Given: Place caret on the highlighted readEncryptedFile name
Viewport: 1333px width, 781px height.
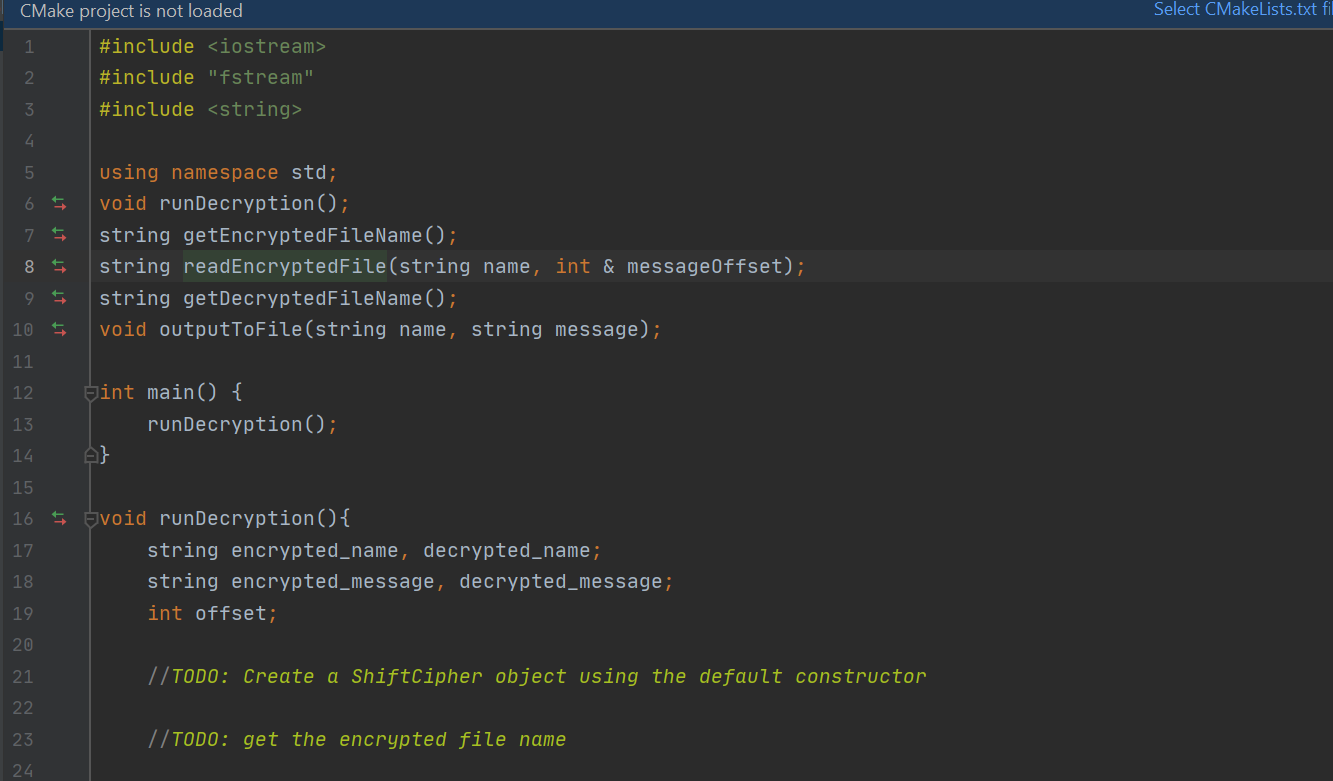Looking at the screenshot, I should (285, 266).
